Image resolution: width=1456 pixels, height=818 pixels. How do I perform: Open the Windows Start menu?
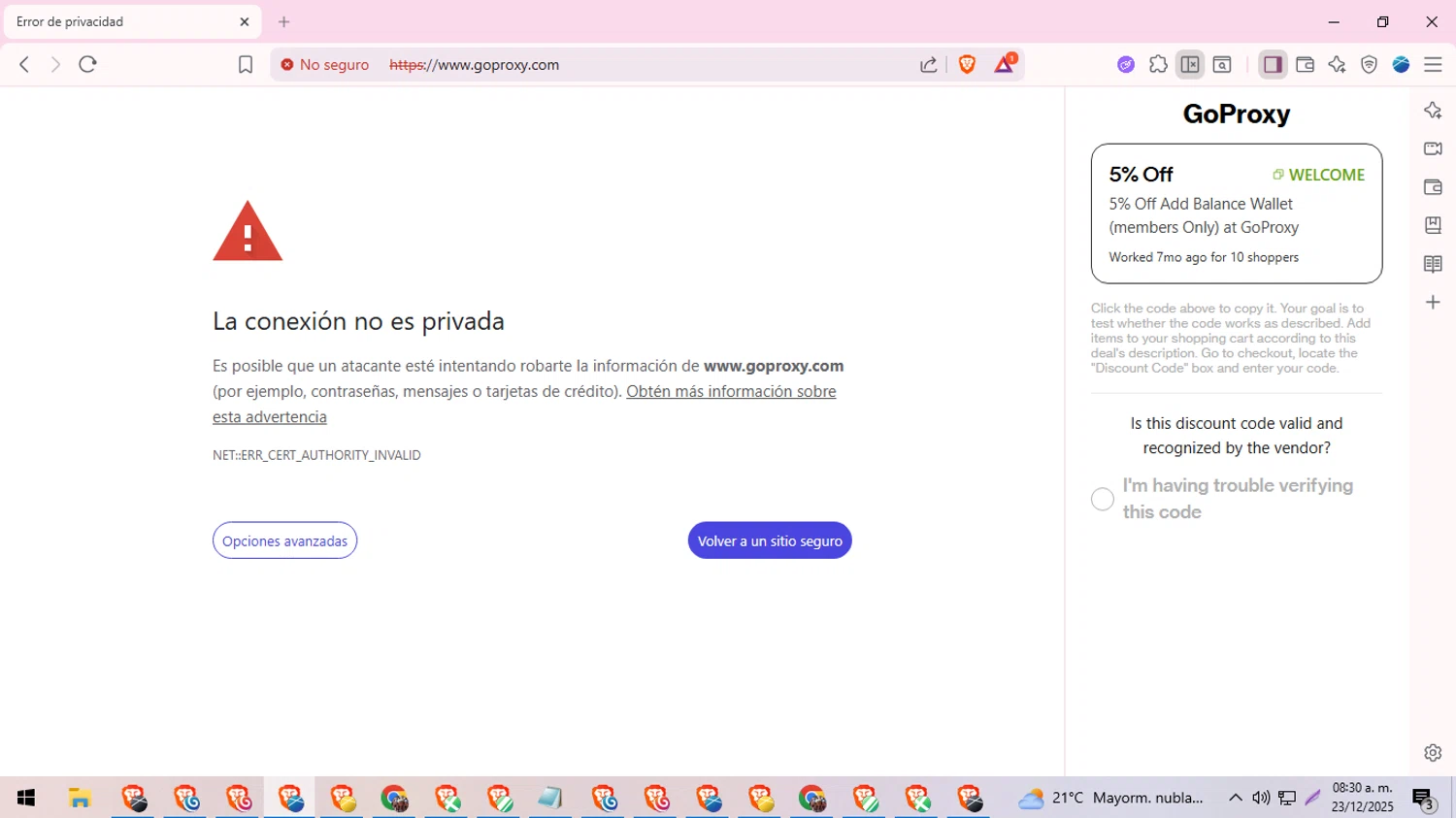[26, 798]
